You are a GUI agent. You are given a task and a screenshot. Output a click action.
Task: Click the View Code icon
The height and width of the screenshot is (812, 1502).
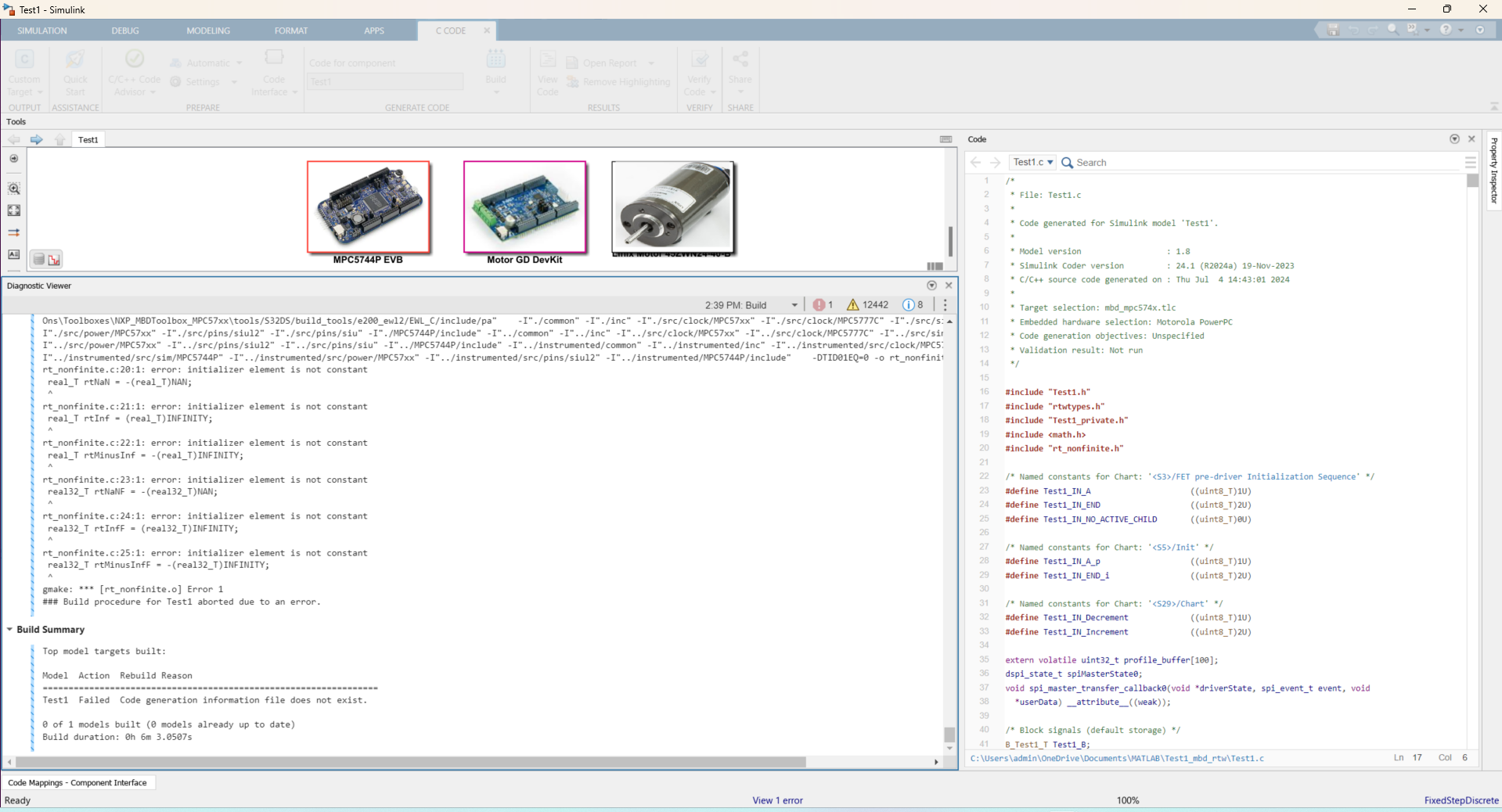tap(547, 74)
